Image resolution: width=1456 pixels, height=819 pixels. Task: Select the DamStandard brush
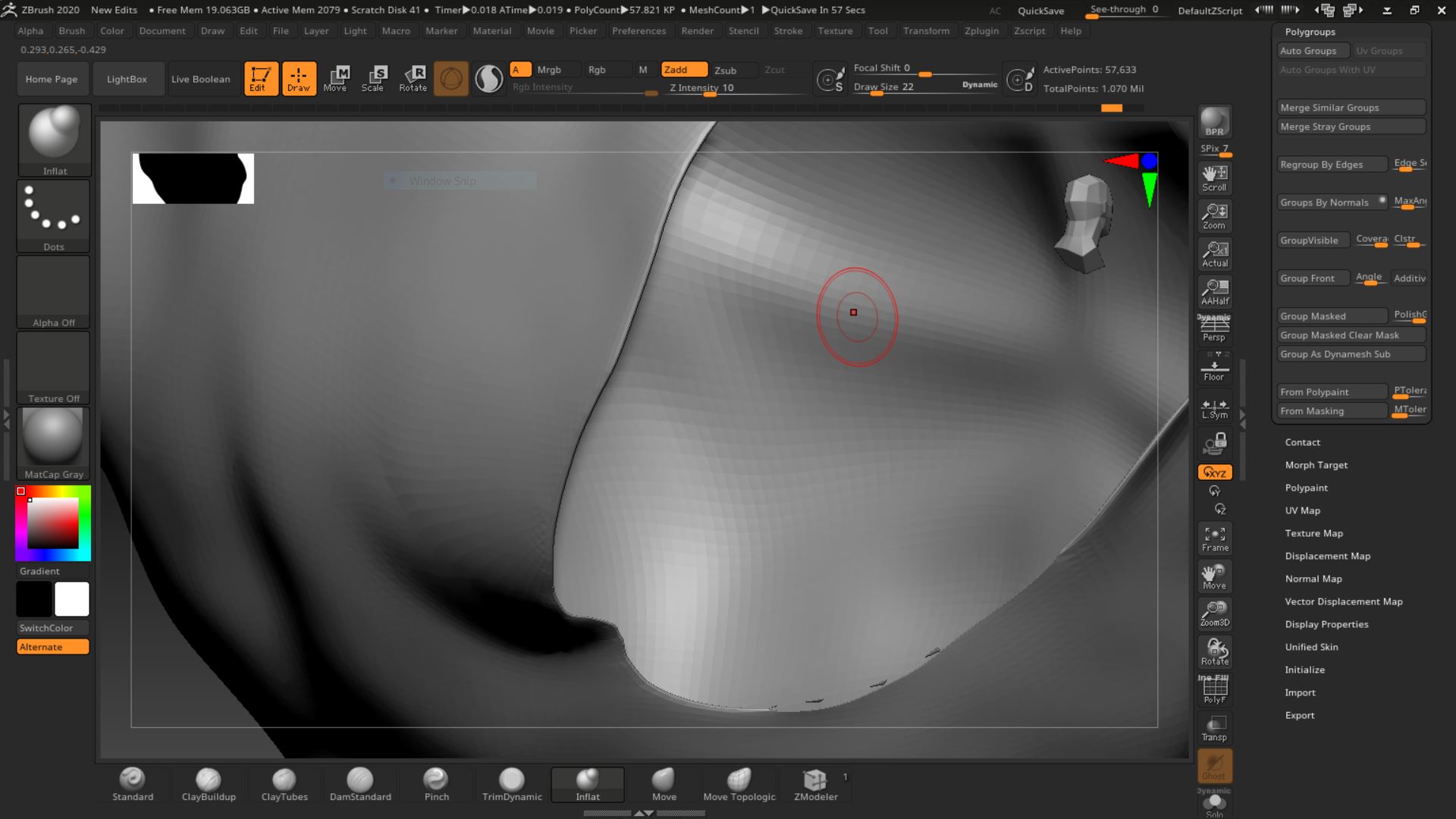coord(360,783)
